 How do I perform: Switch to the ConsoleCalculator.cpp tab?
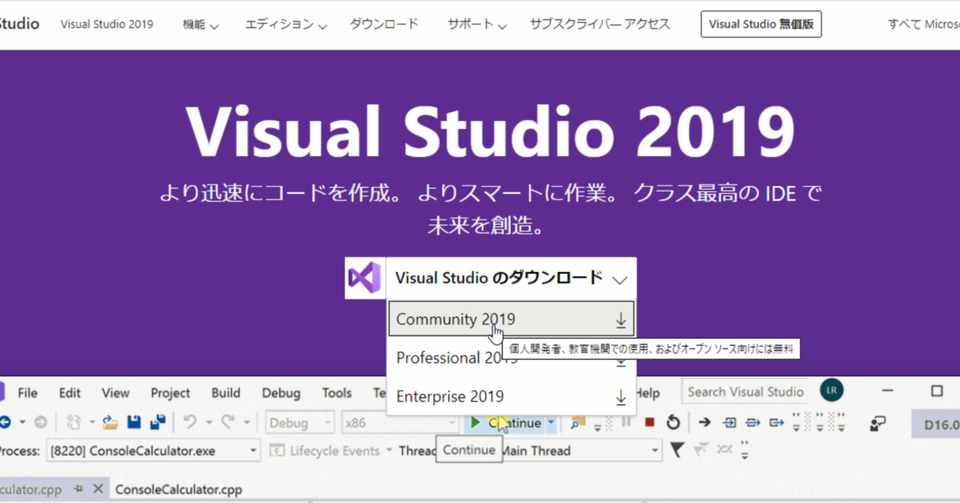[x=179, y=490]
